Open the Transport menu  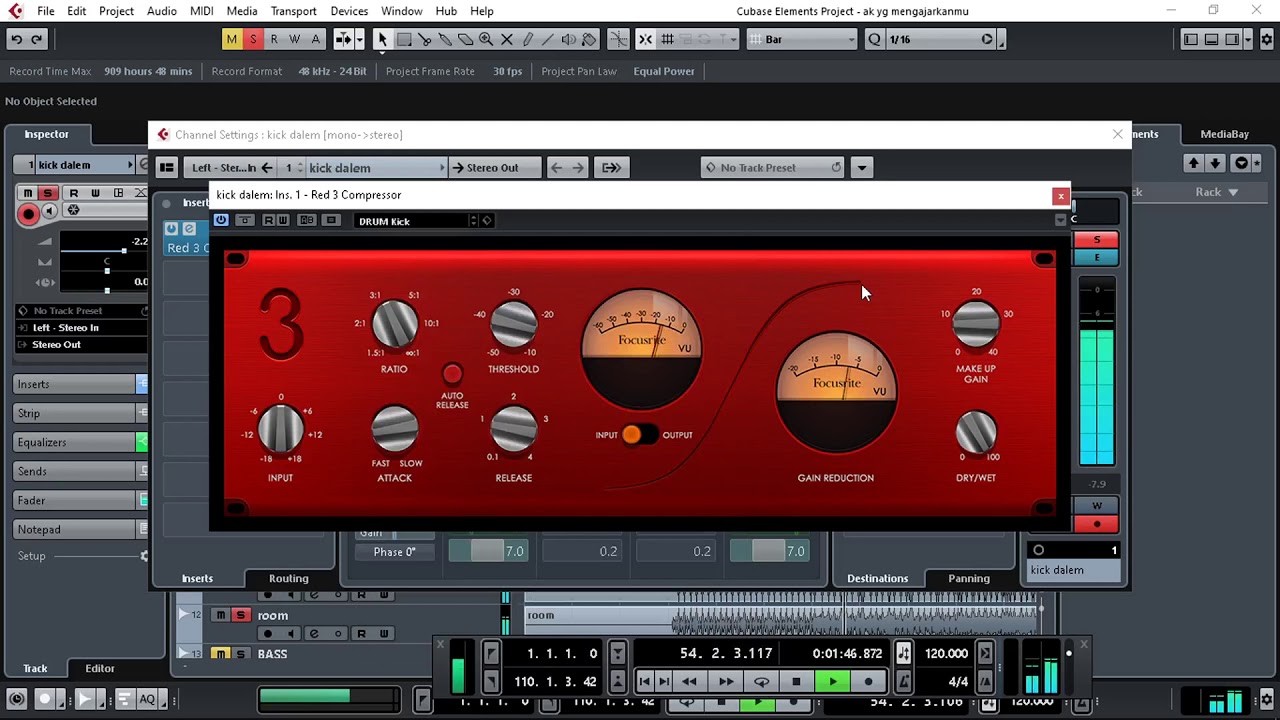click(x=293, y=11)
